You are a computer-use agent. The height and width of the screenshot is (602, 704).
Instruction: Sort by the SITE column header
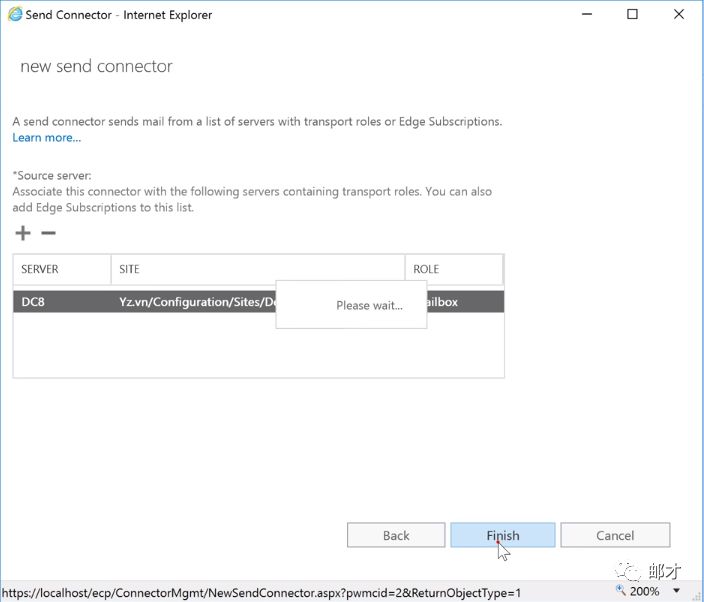[x=257, y=269]
